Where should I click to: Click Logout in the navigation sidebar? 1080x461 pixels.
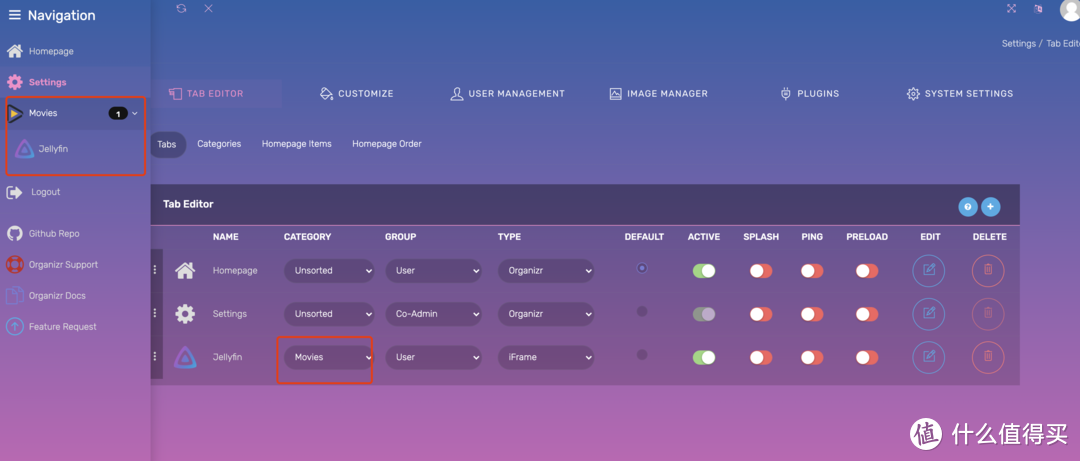point(45,192)
